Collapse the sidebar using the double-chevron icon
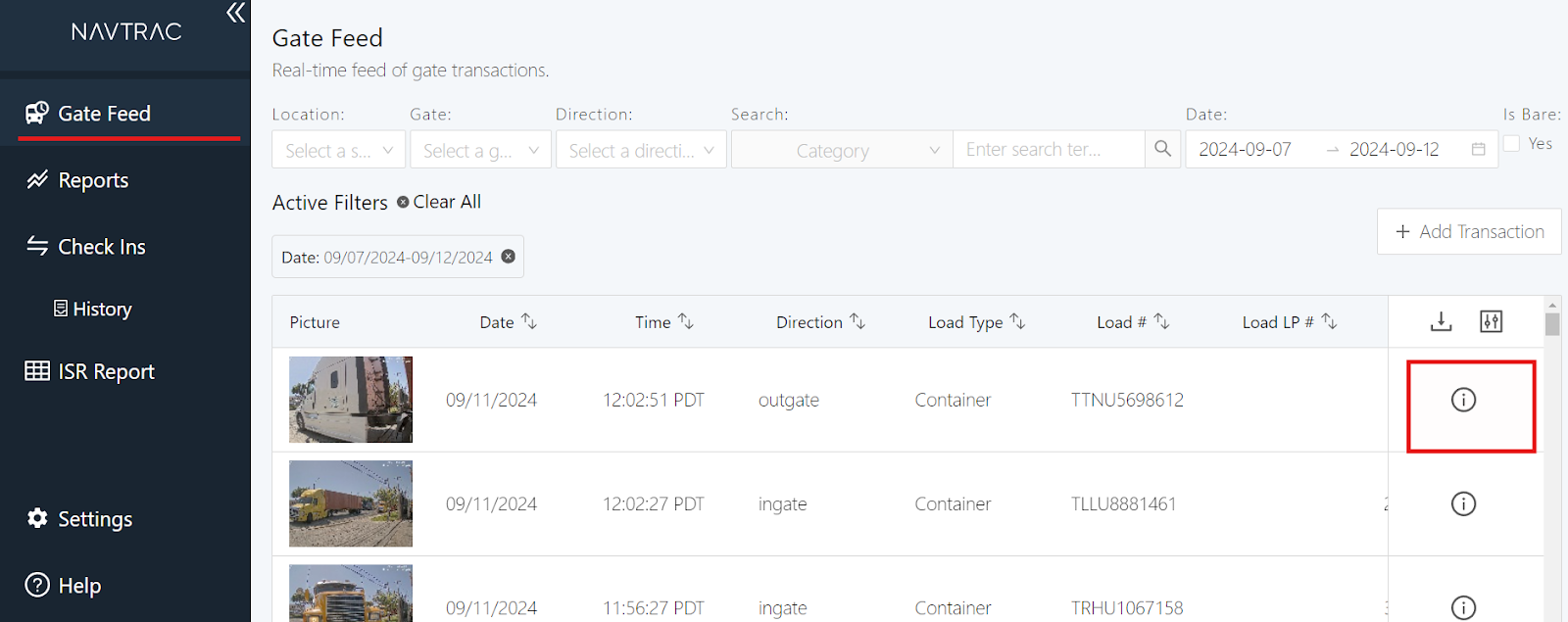Viewport: 1568px width, 622px height. [x=235, y=14]
